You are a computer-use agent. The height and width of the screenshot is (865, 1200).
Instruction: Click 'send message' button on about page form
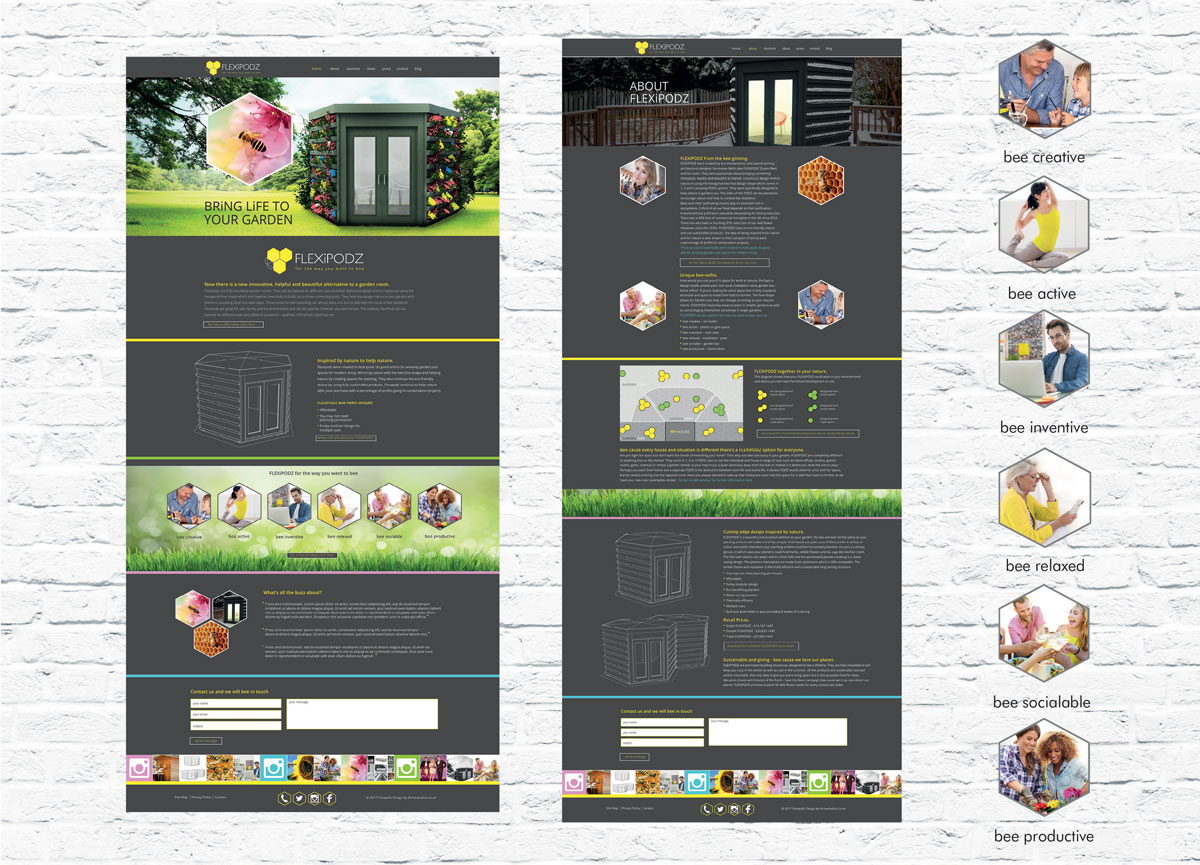(x=634, y=757)
